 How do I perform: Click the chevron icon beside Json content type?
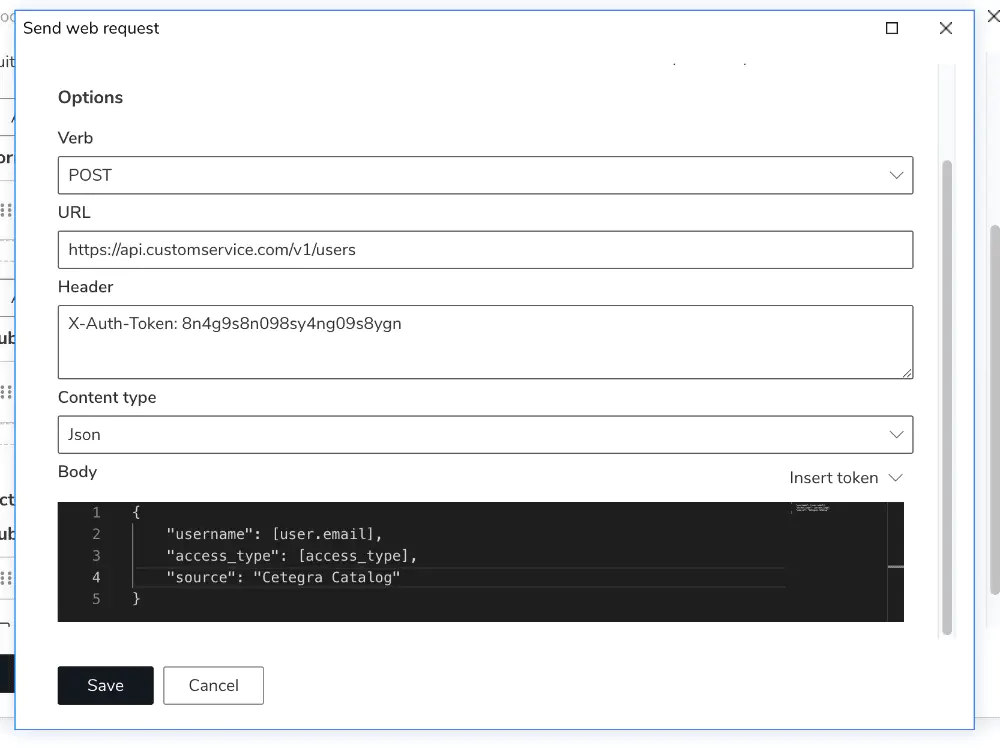[x=897, y=435]
